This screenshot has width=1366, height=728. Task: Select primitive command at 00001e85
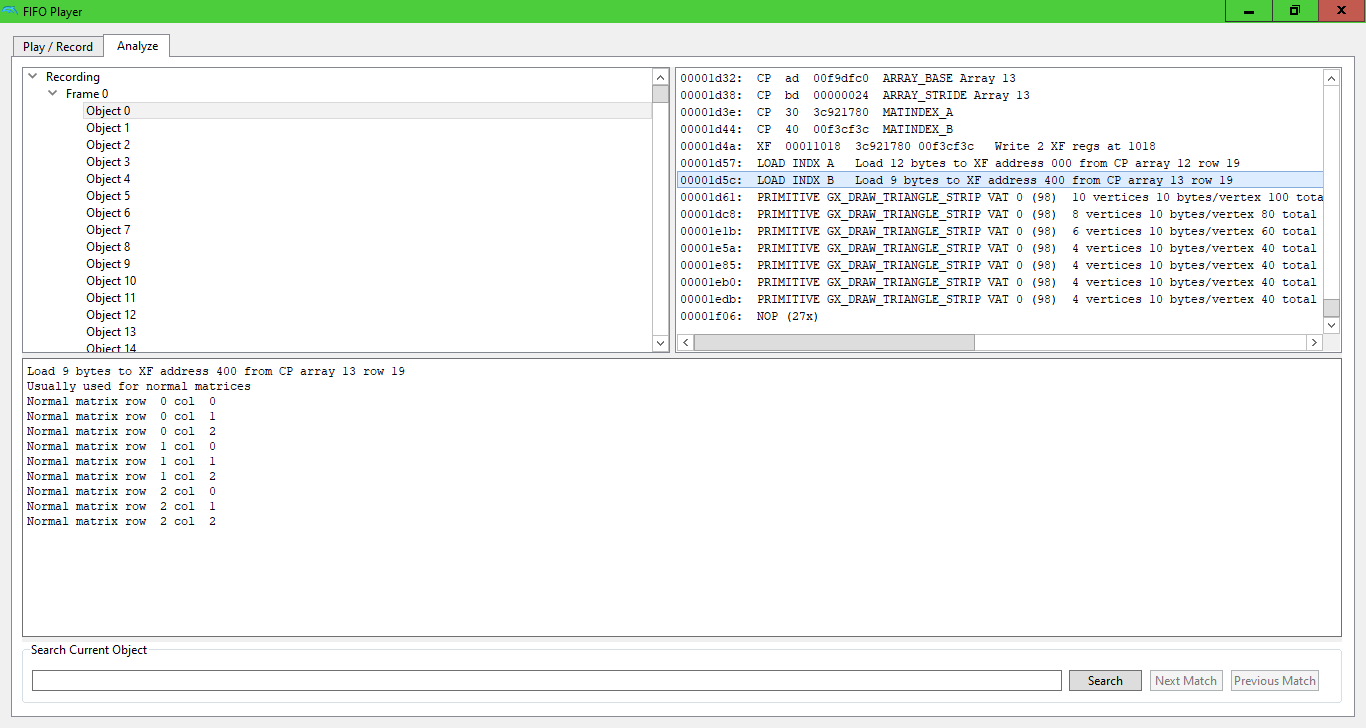1000,265
